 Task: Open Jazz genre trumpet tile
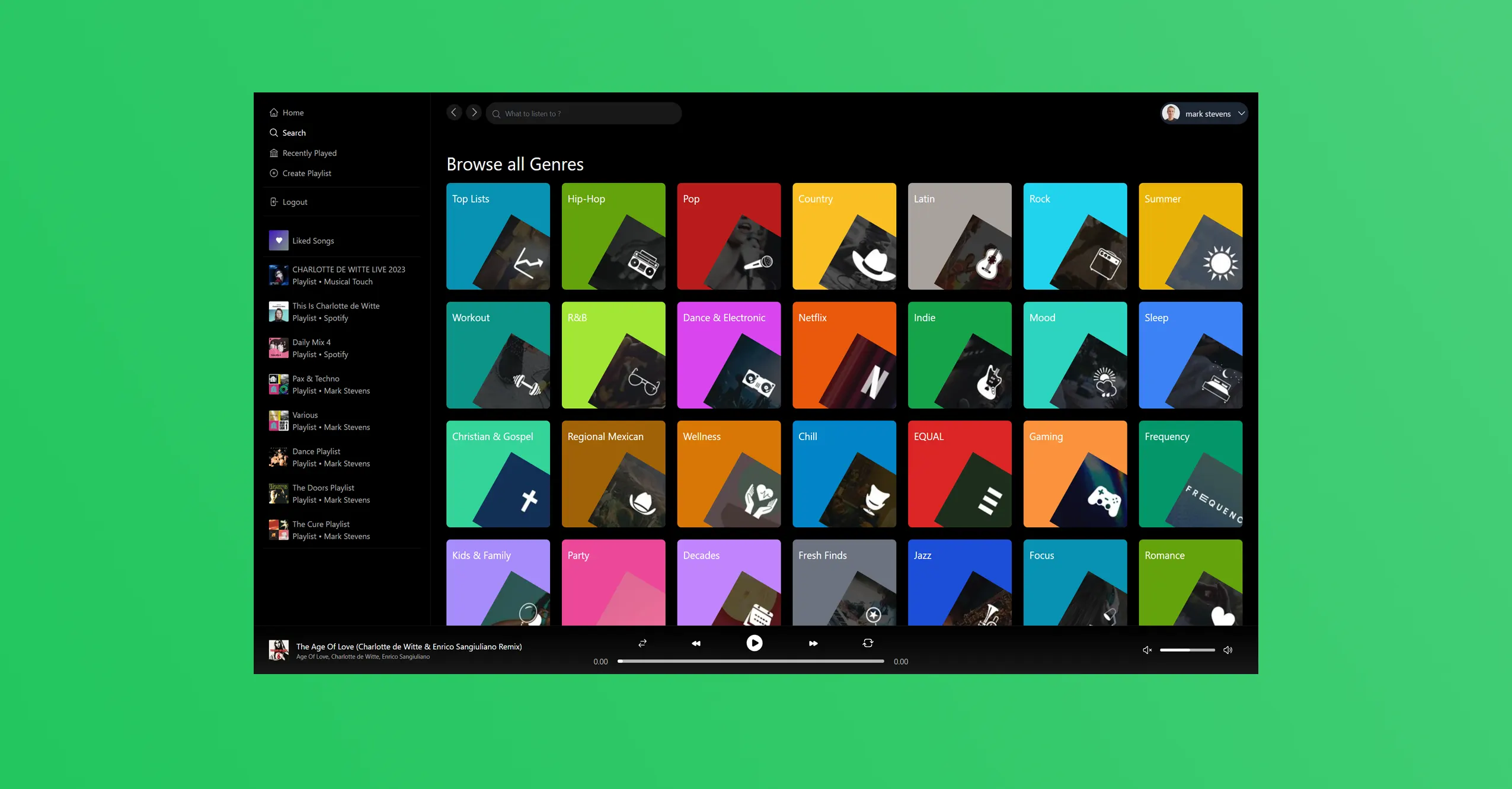(960, 582)
